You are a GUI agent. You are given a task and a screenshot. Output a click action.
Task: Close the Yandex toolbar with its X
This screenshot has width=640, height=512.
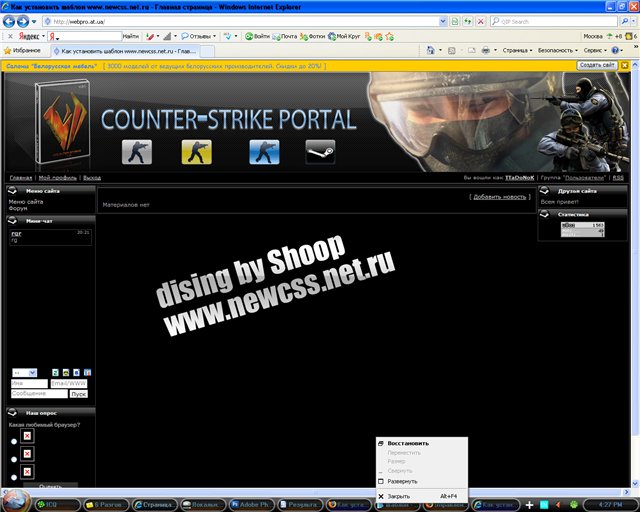click(x=10, y=37)
